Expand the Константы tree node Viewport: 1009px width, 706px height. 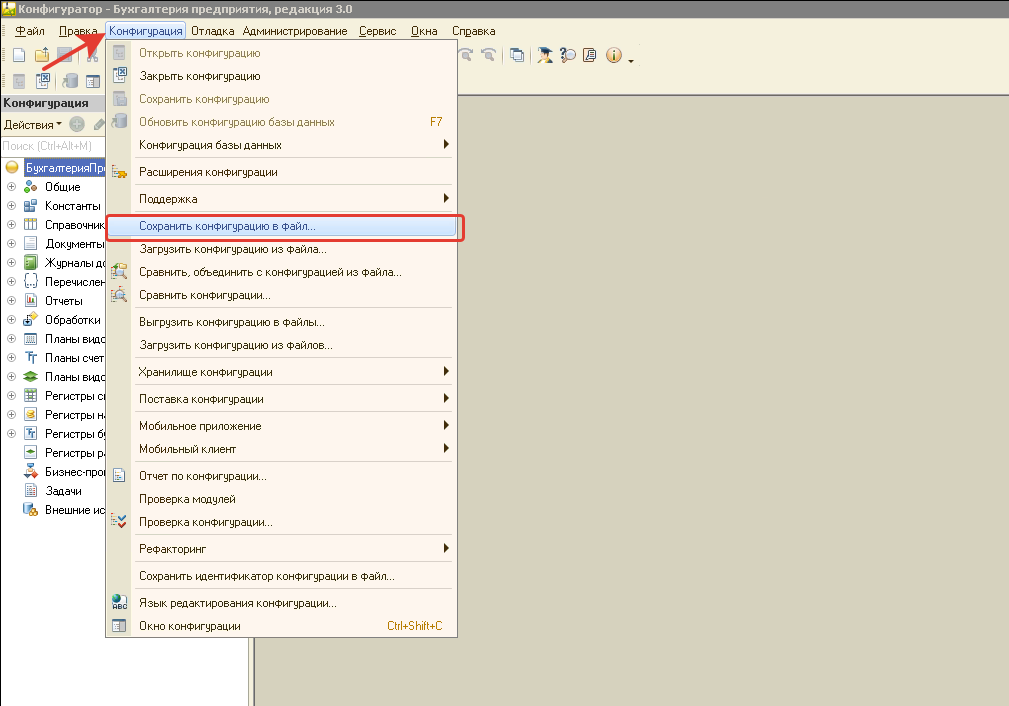[11, 206]
